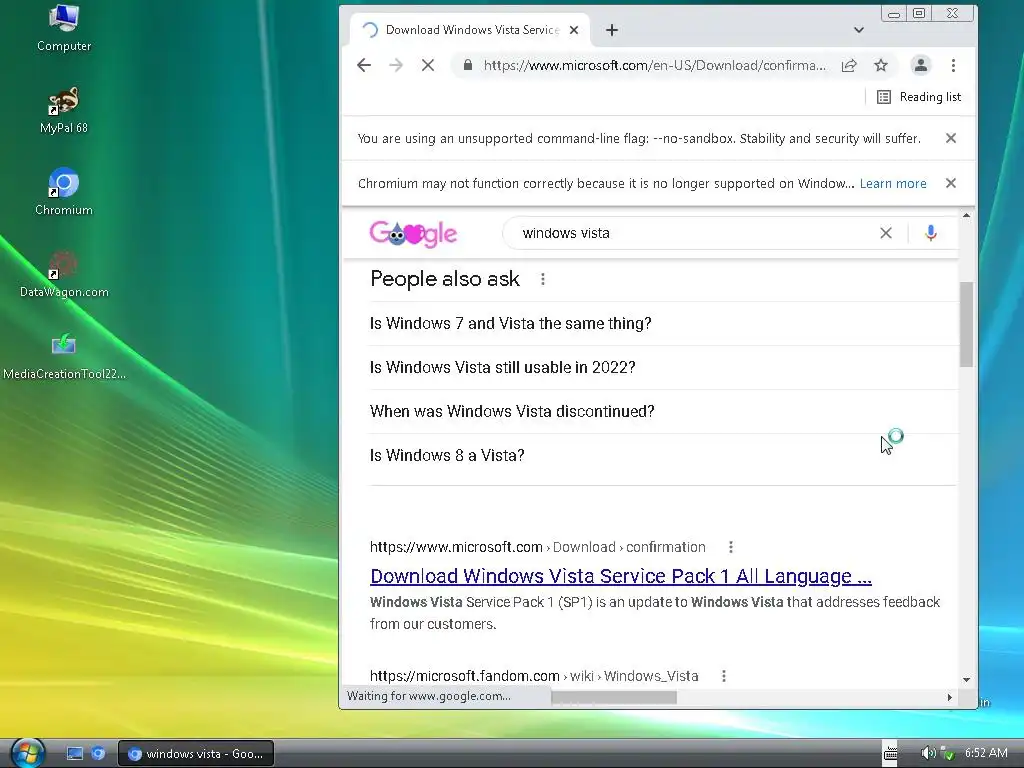Open the profile avatar menu
Viewport: 1024px width, 768px height.
(921, 65)
